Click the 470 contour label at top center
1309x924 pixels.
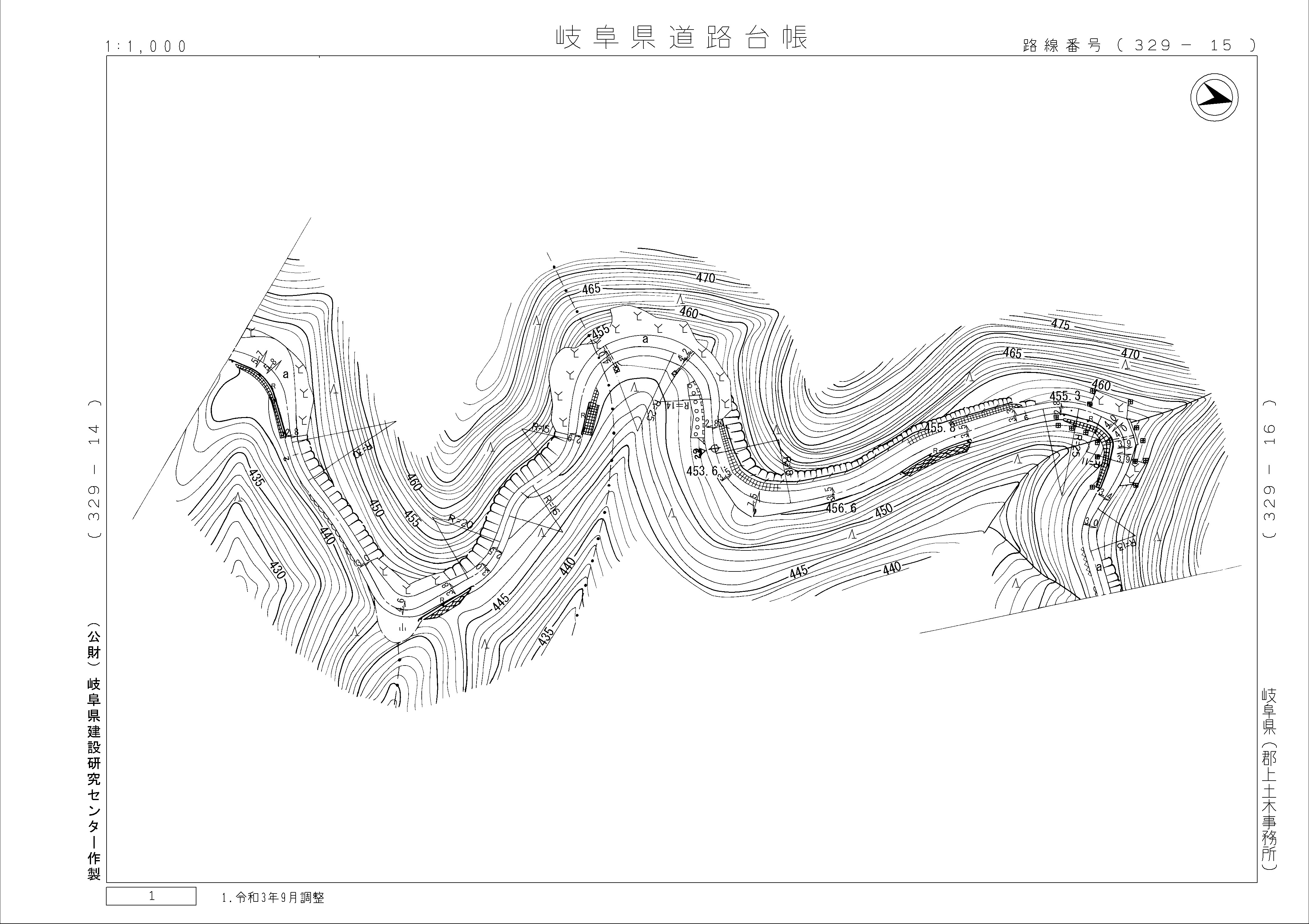tap(705, 278)
